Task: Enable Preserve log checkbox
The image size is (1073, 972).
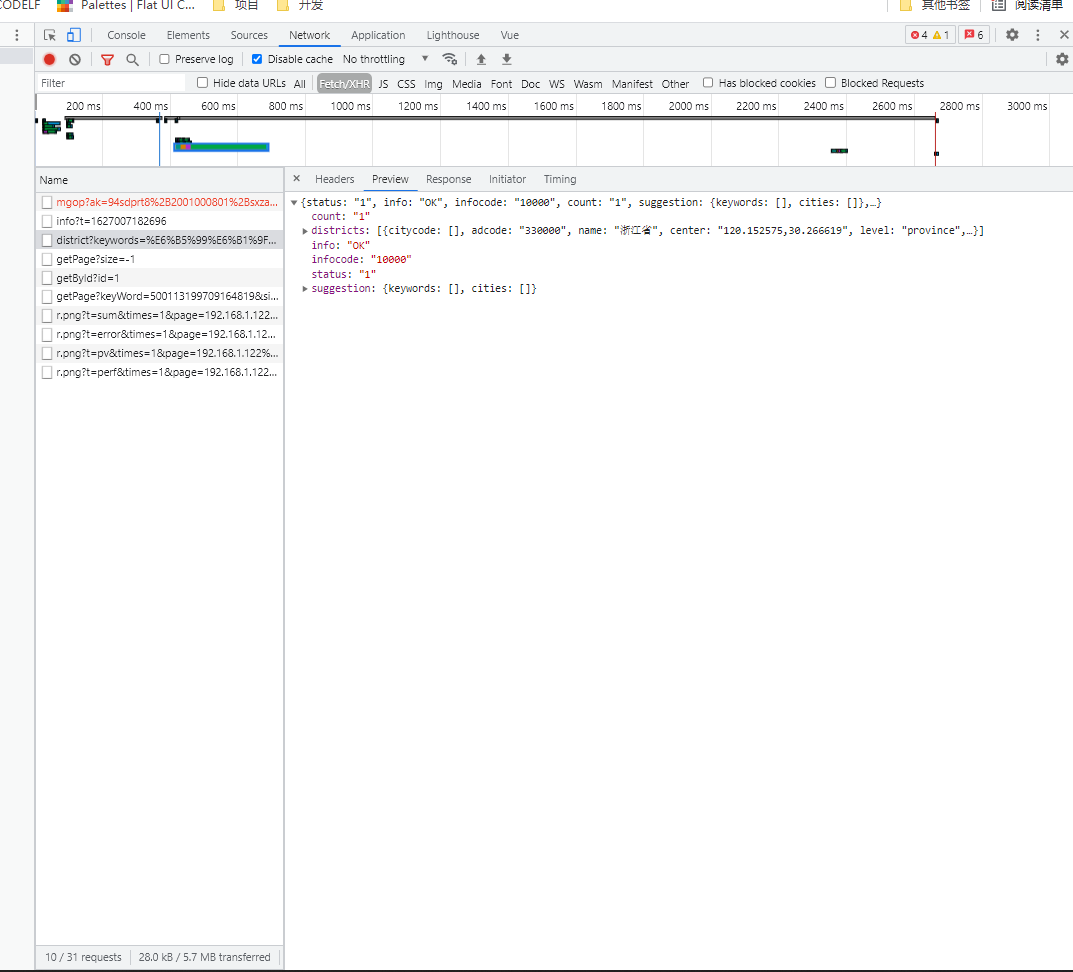Action: click(164, 60)
